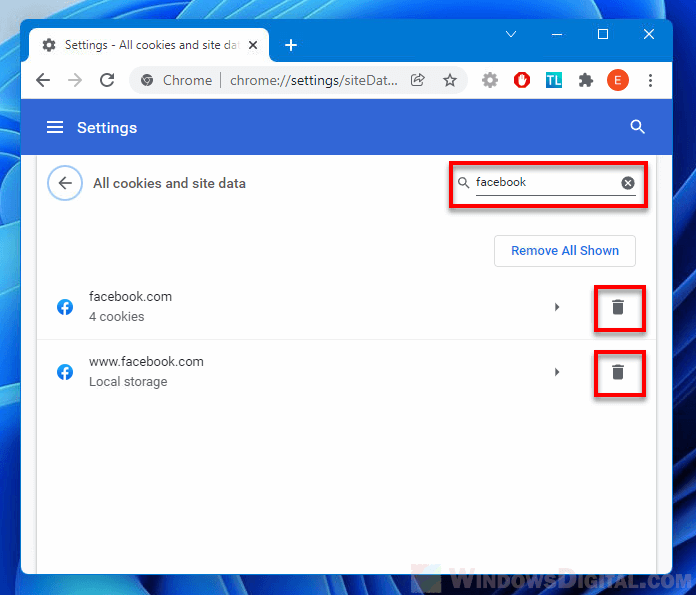The height and width of the screenshot is (595, 696).
Task: Click the Chrome site info chip
Action: [x=177, y=80]
